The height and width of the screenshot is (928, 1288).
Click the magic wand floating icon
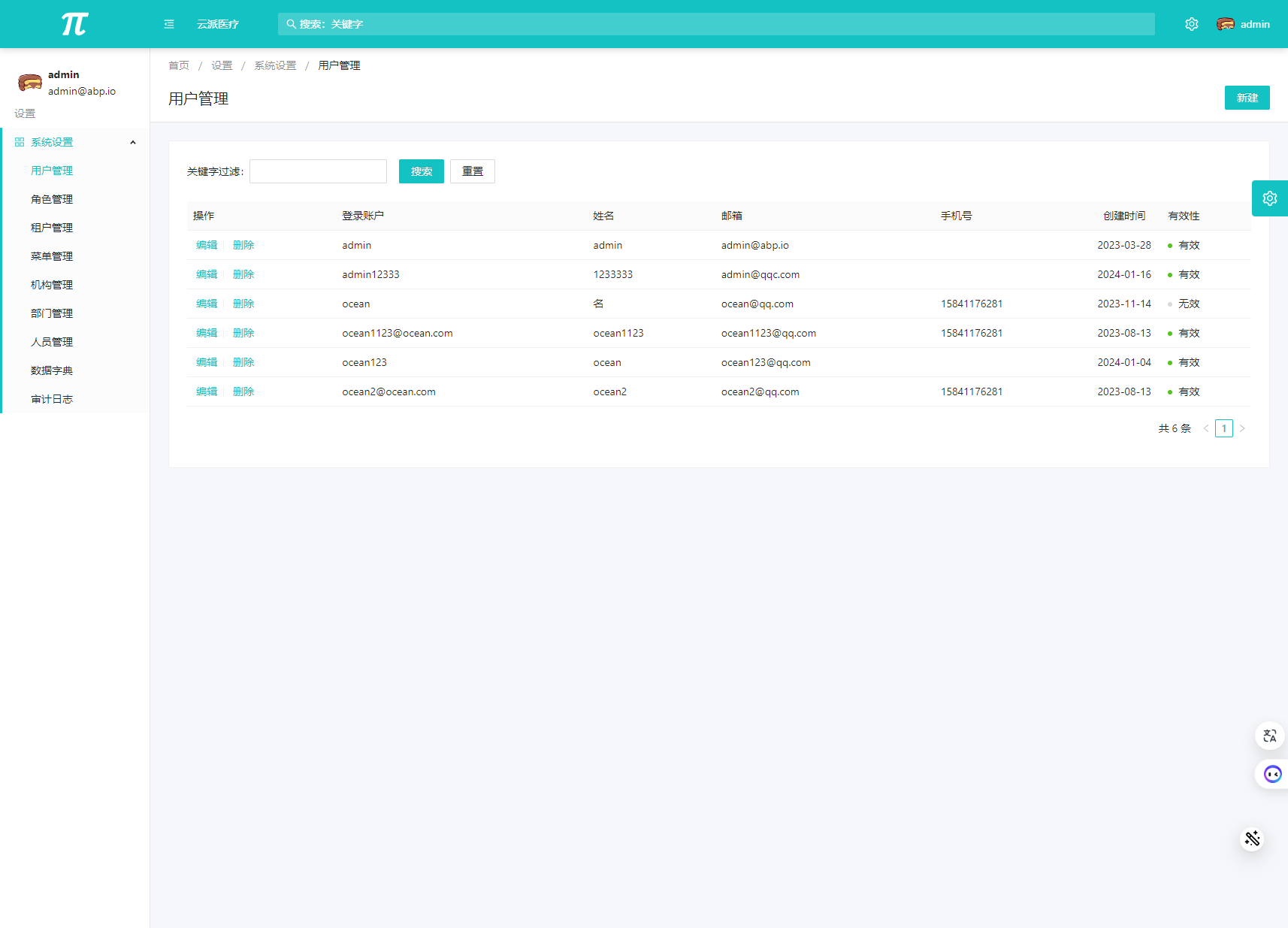tap(1252, 839)
